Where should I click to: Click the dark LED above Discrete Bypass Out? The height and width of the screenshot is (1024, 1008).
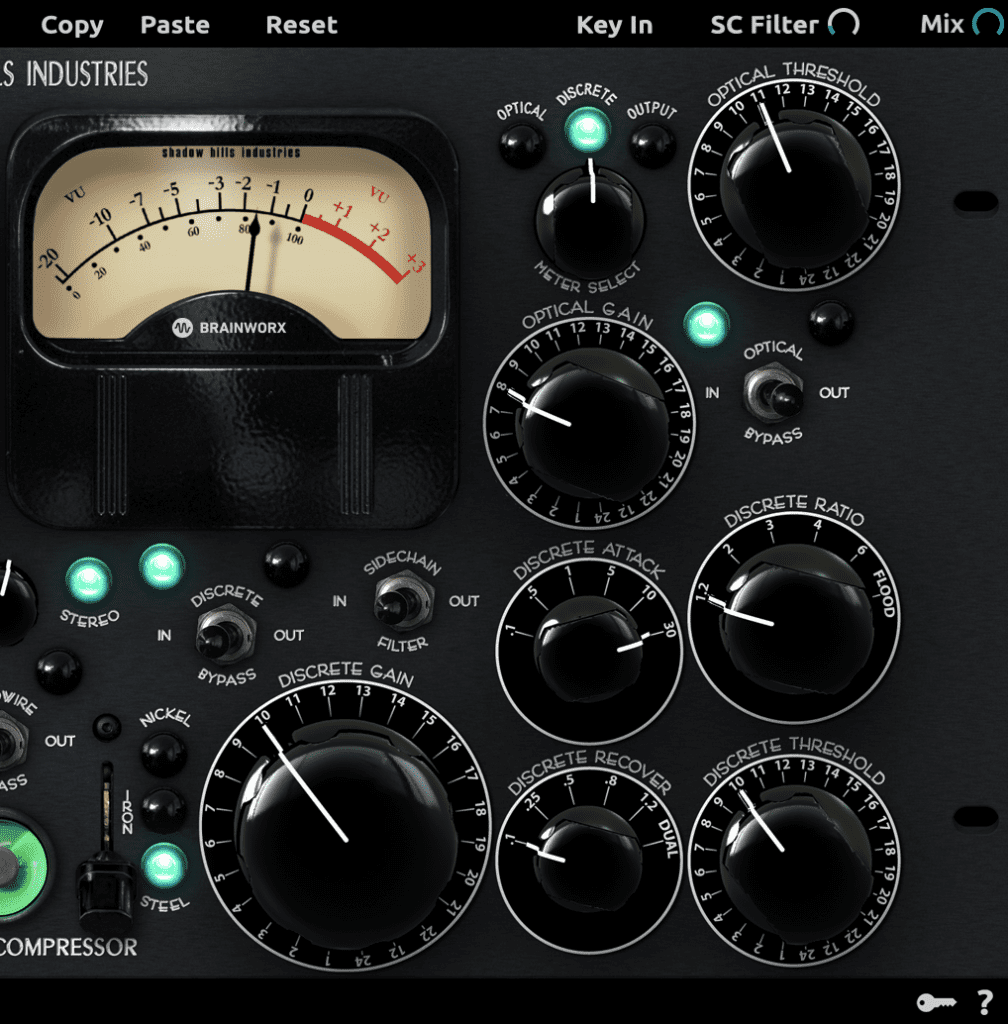286,564
